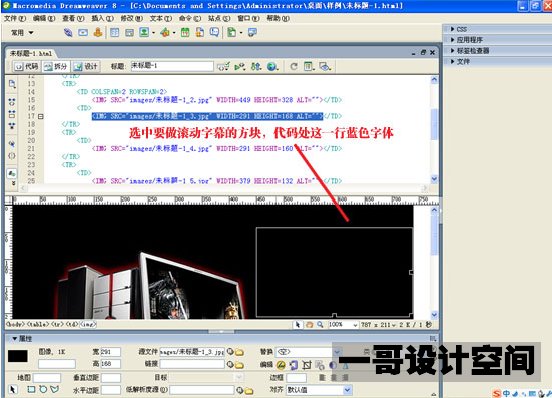This screenshot has height=398, width=552.
Task: Expand the CSS panel group
Action: click(x=462, y=29)
